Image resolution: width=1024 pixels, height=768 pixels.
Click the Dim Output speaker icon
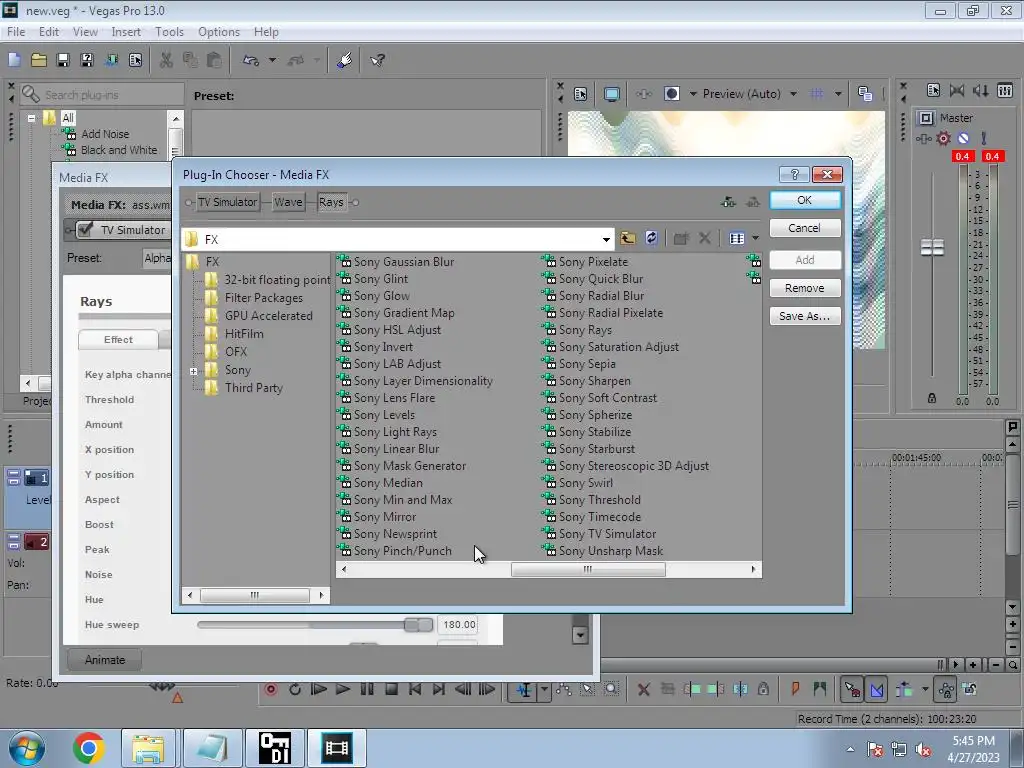980,90
